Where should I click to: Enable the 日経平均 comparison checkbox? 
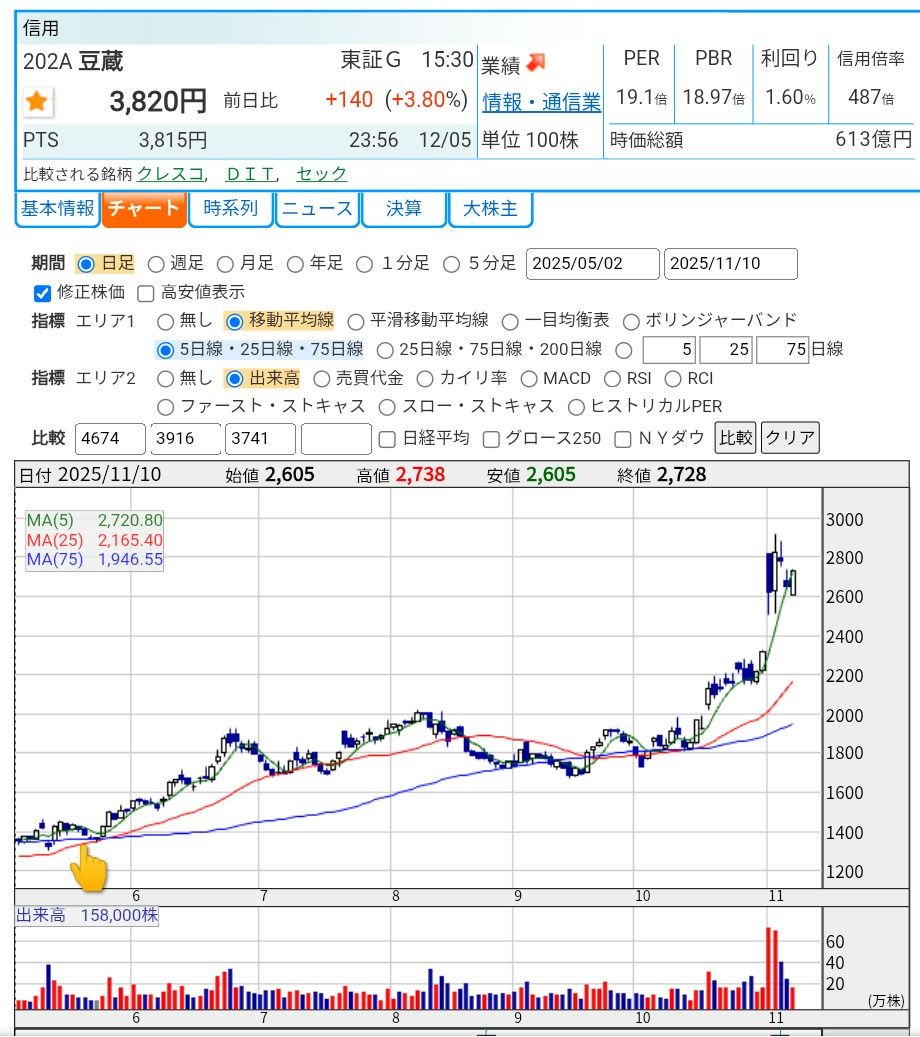click(x=386, y=439)
